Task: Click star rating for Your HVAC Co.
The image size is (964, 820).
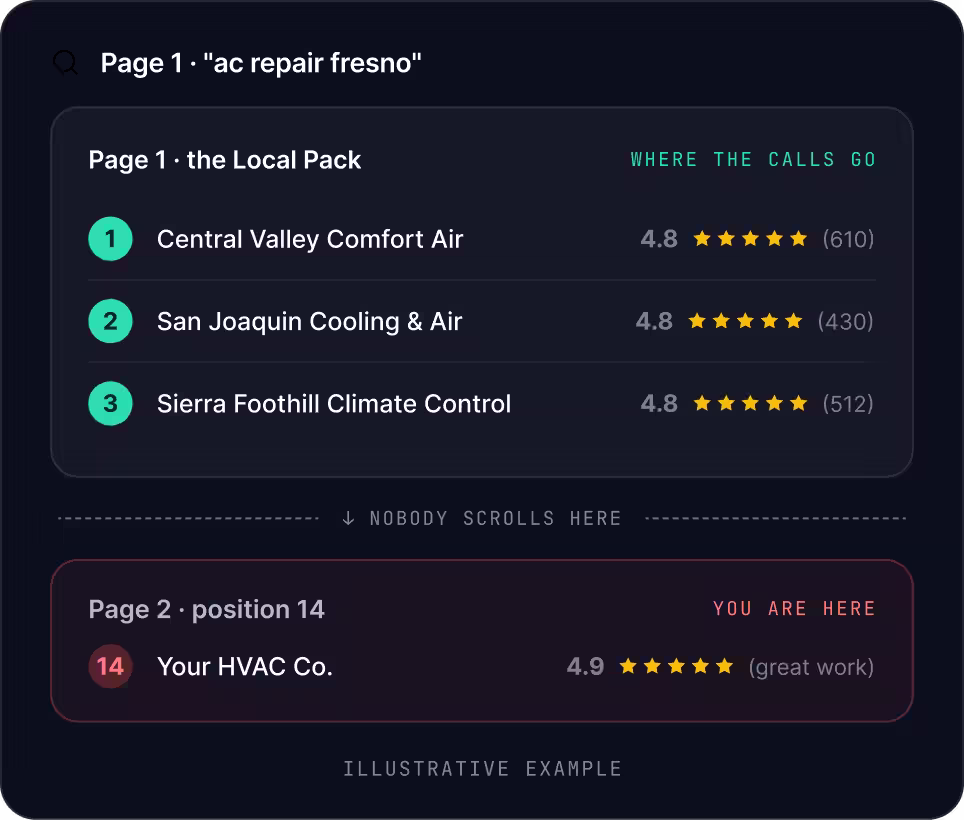Action: (x=676, y=666)
